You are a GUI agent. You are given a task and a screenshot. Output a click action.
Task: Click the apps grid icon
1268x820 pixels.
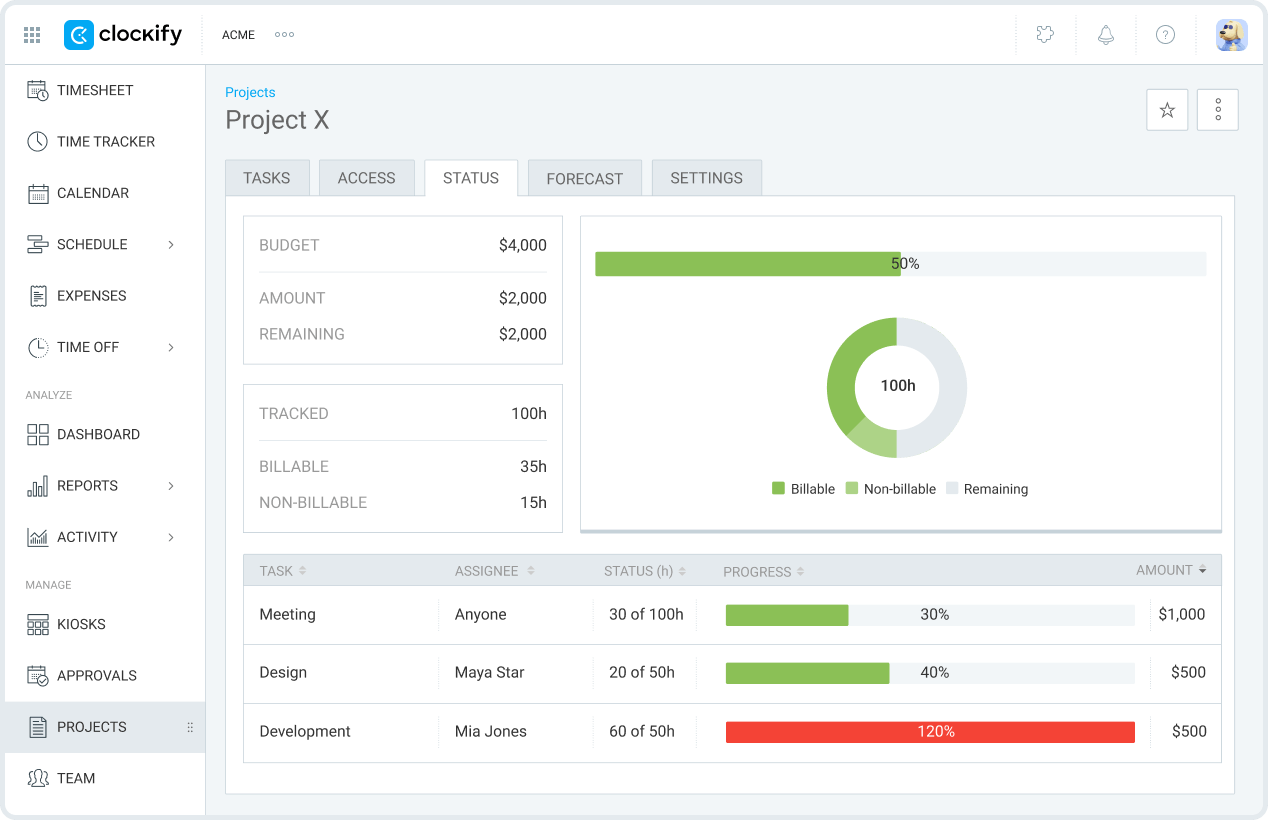coord(31,35)
